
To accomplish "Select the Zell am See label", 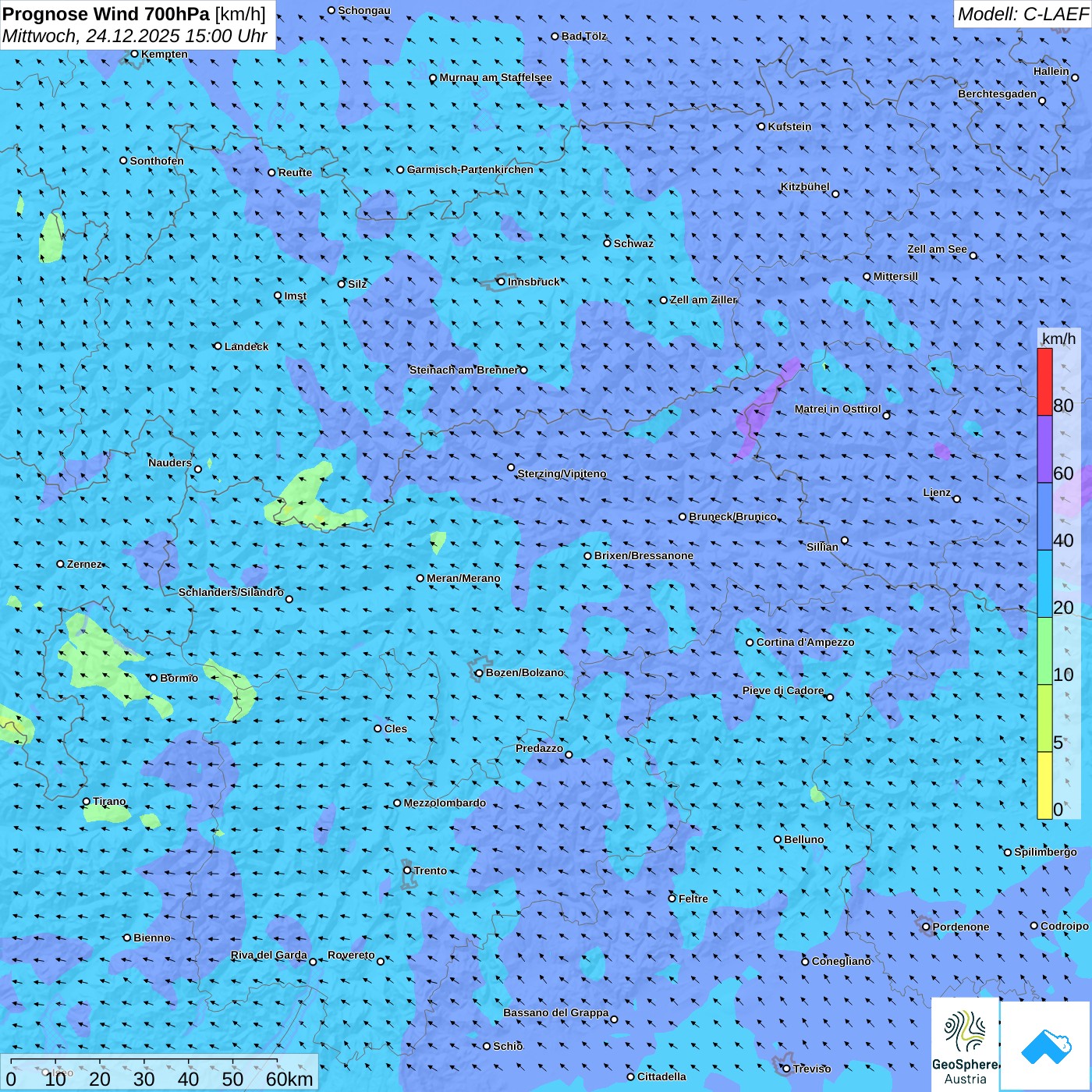I will coord(937,249).
